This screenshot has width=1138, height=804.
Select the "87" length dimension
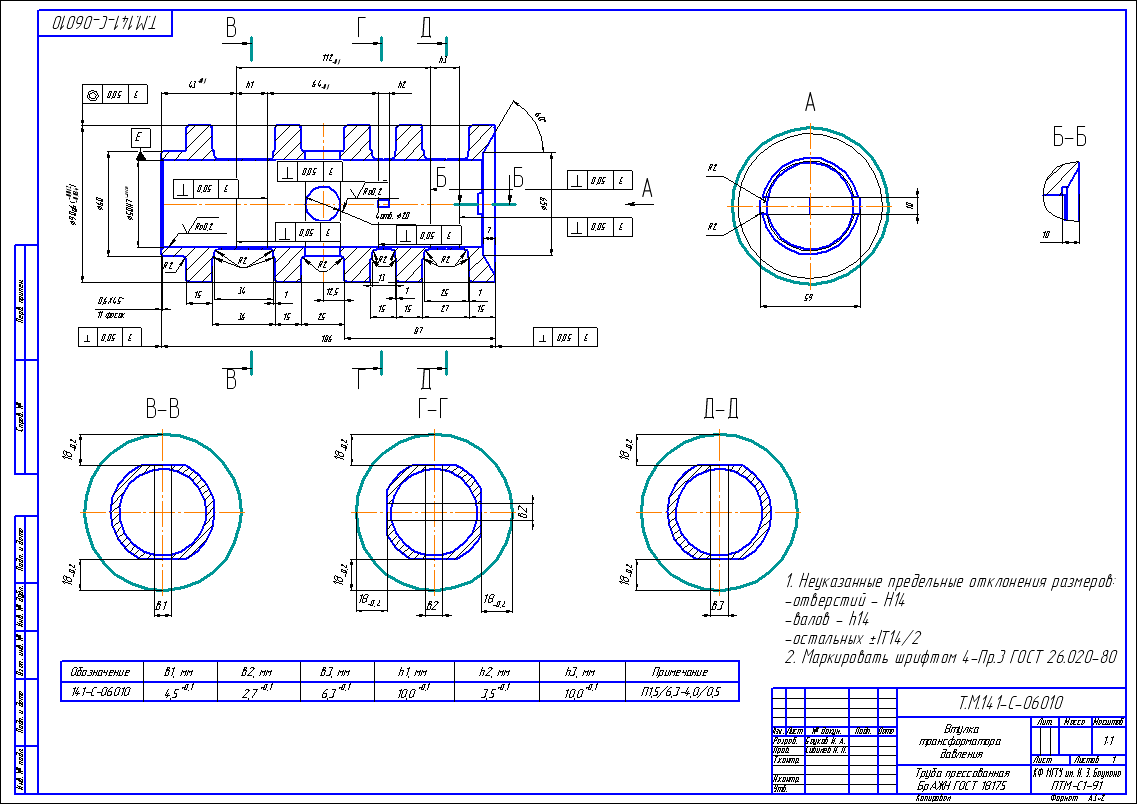pos(418,330)
